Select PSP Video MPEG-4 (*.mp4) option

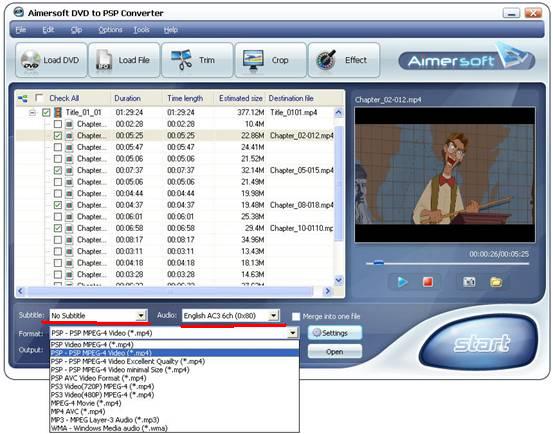174,344
